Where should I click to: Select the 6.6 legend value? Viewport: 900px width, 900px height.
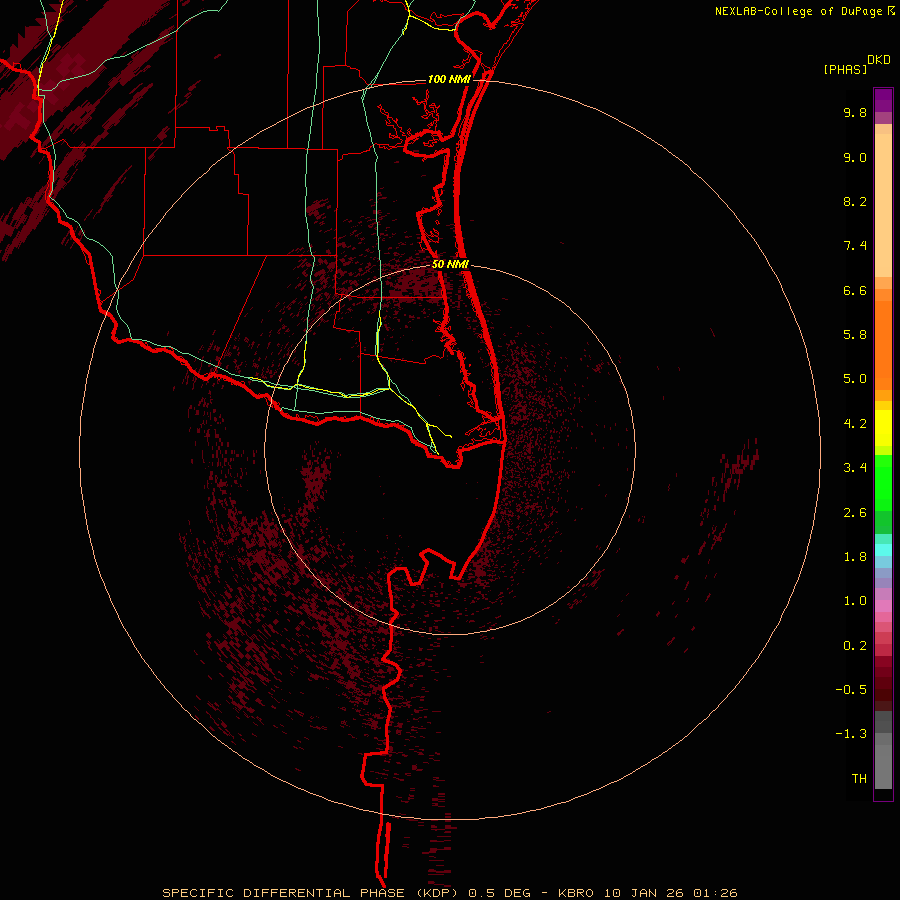tap(855, 290)
